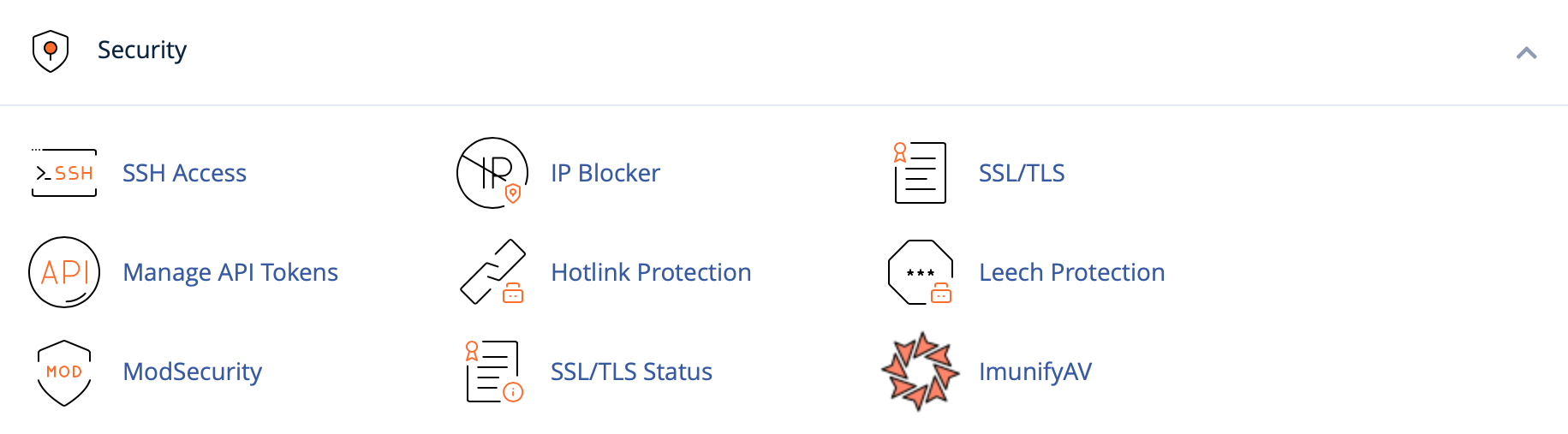Click the Leech Protection password octagon icon
Viewport: 1568px width, 434px height.
coord(921,272)
